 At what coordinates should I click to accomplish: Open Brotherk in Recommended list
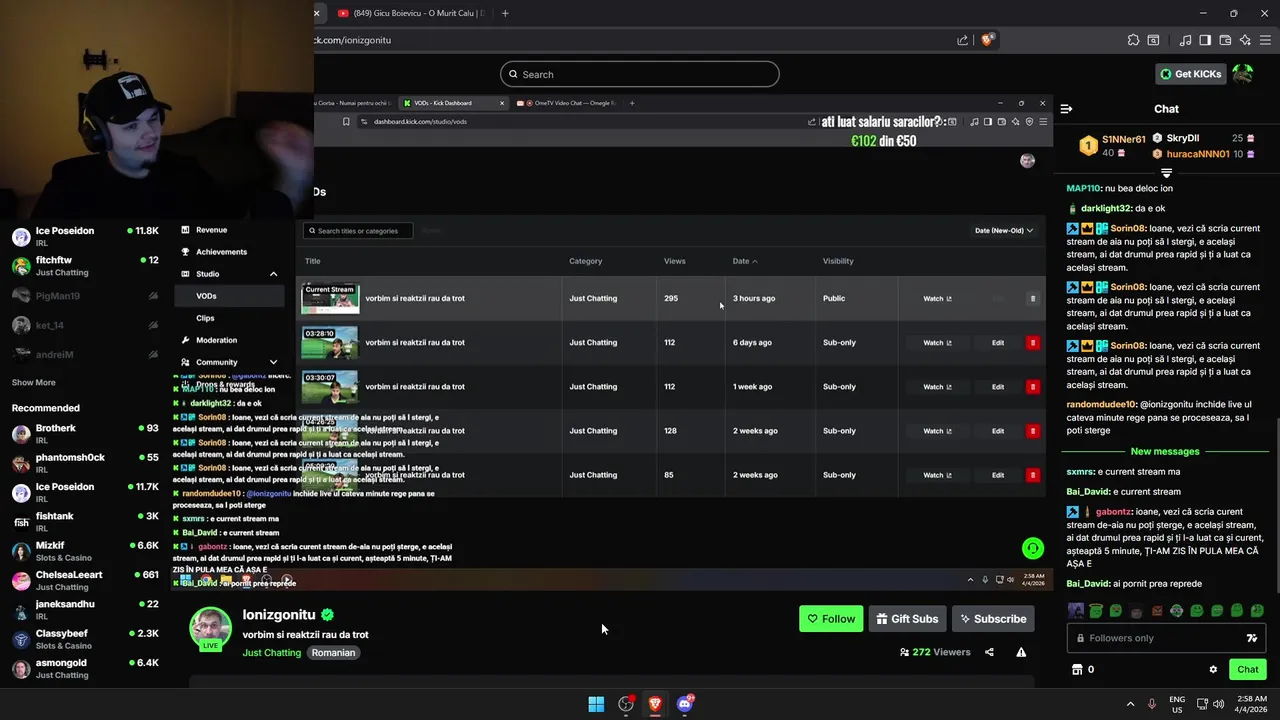[x=85, y=434]
